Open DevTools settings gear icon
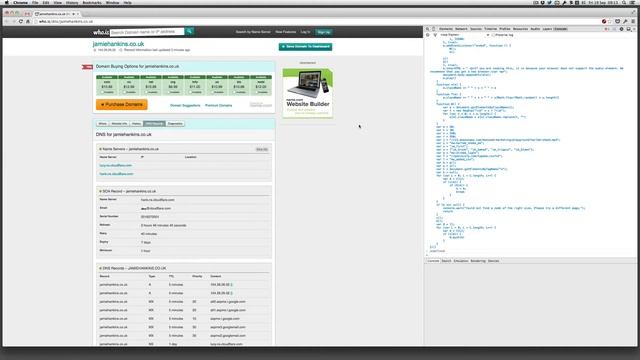This screenshot has width=640, height=360. coord(621,29)
